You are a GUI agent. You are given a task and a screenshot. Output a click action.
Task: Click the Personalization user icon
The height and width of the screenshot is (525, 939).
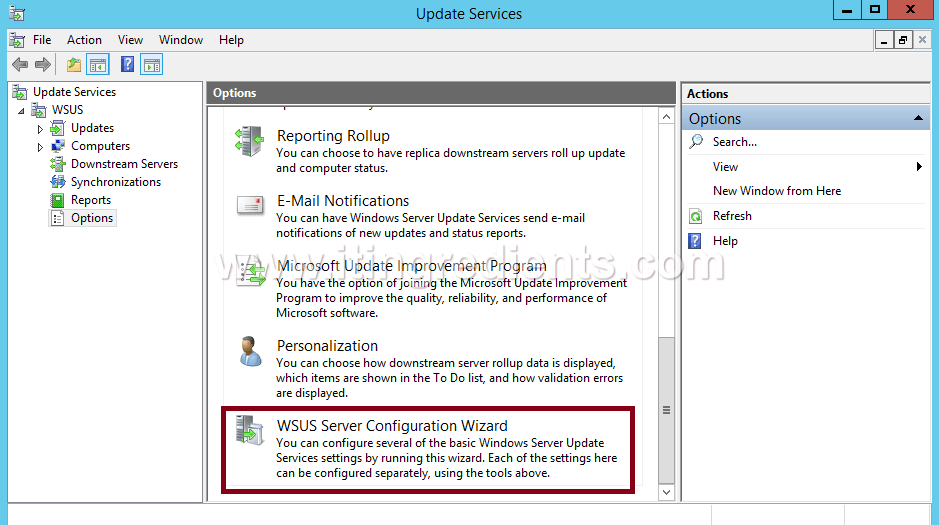click(250, 351)
